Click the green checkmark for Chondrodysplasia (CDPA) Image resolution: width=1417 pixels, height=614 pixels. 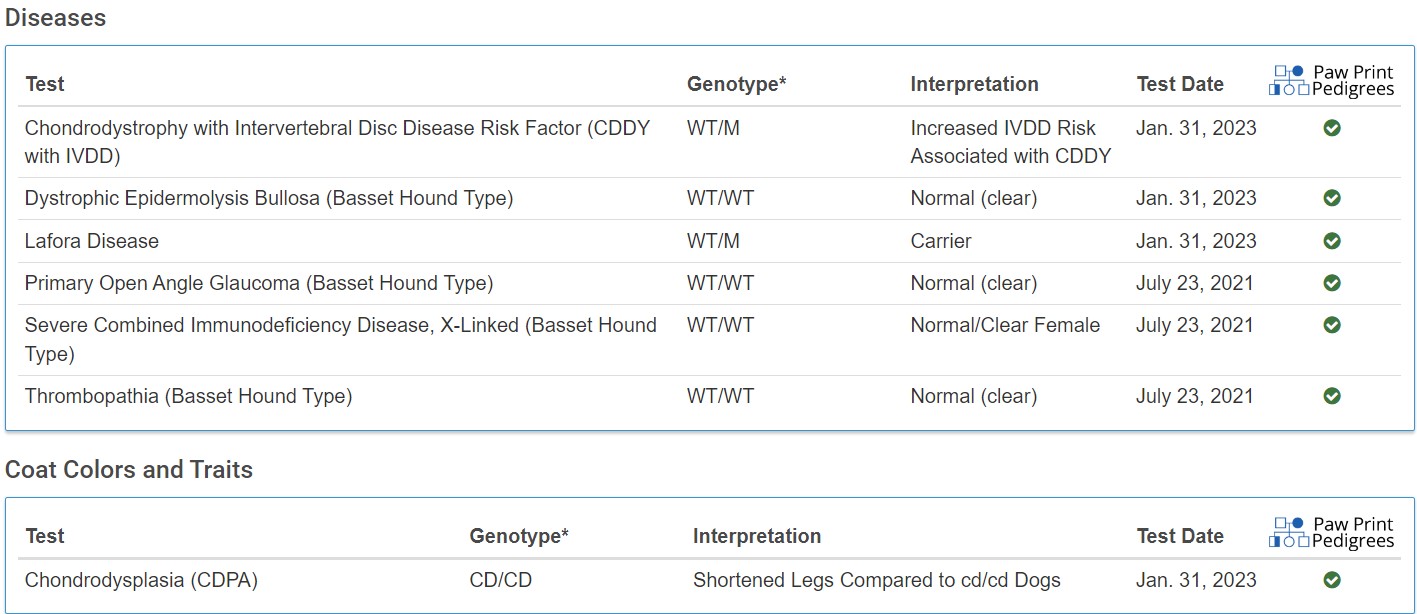coord(1331,580)
